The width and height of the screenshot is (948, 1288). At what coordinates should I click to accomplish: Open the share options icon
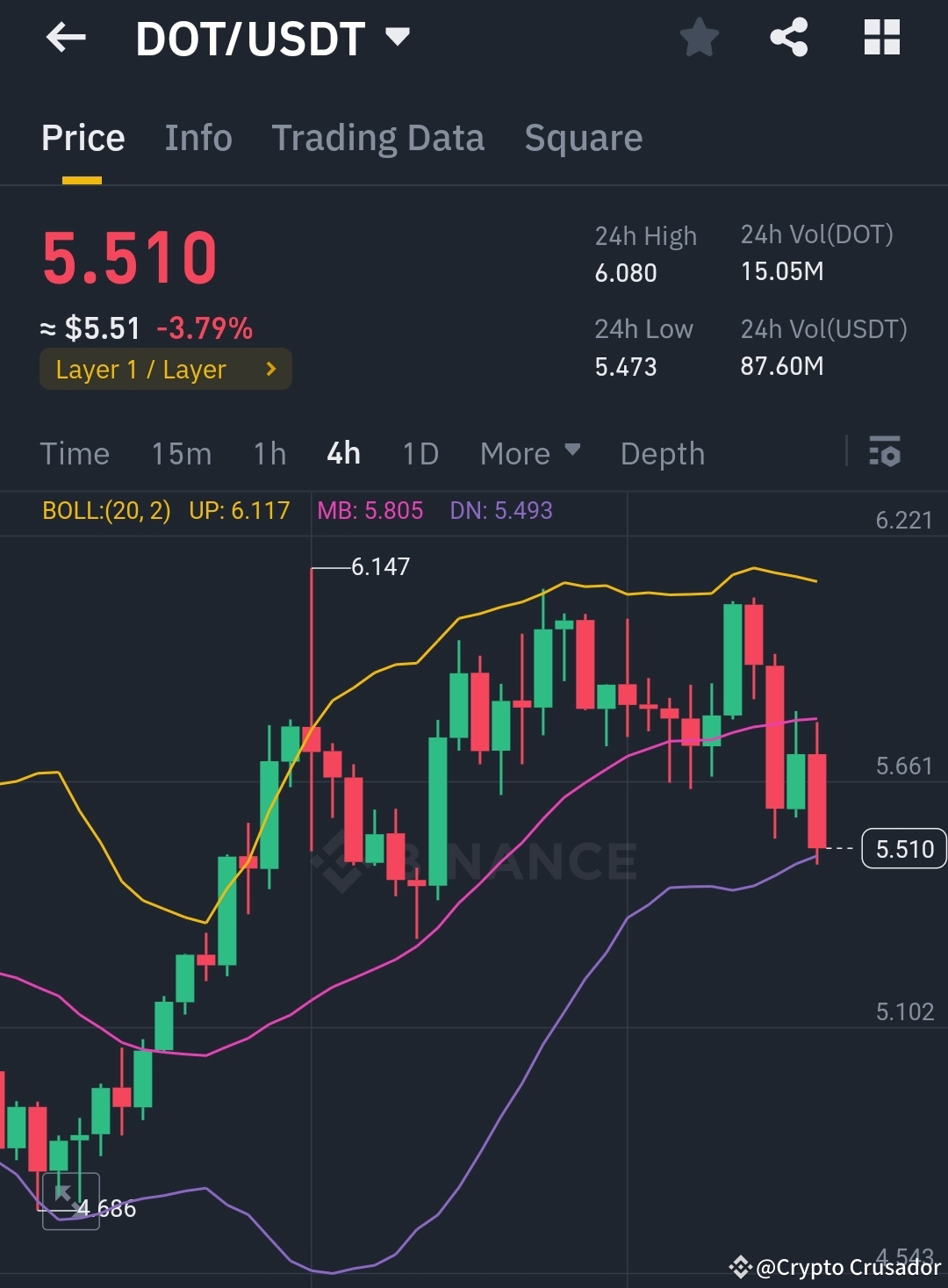(788, 37)
